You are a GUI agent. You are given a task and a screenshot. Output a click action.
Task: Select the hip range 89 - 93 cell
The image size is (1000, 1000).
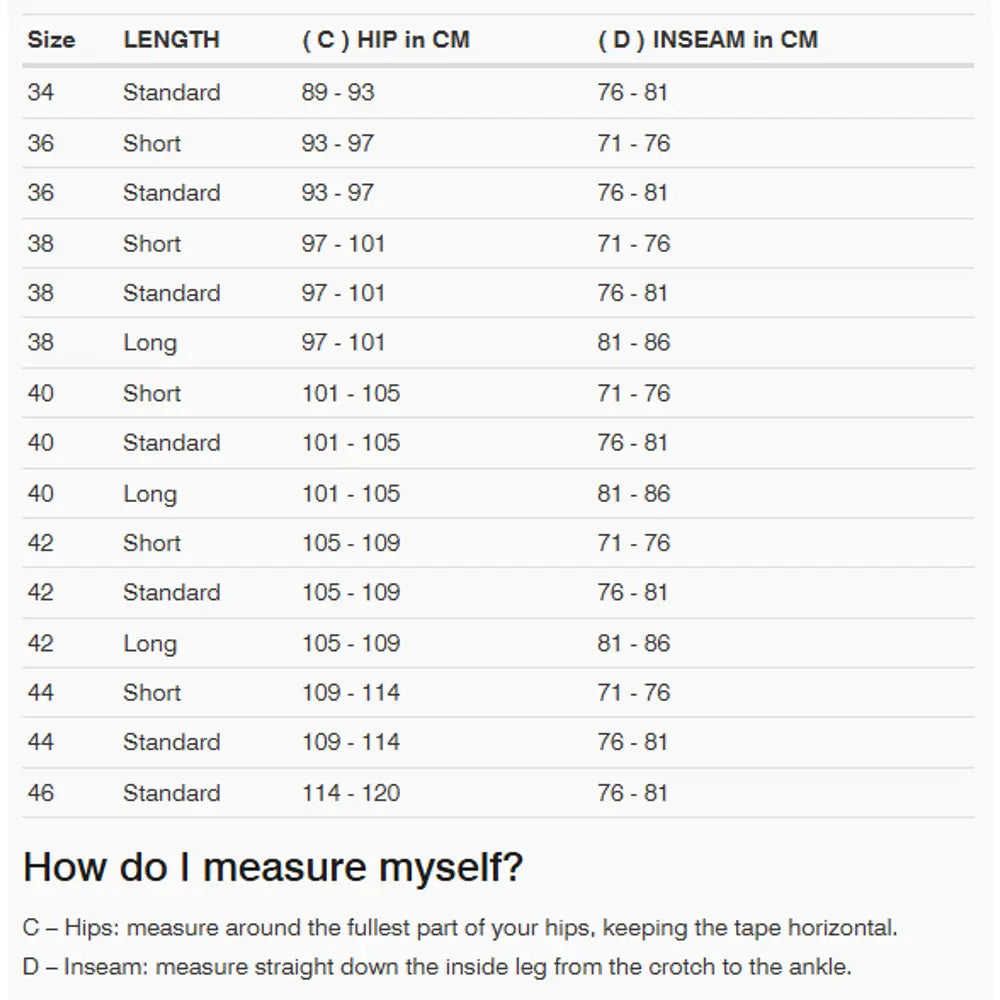338,93
